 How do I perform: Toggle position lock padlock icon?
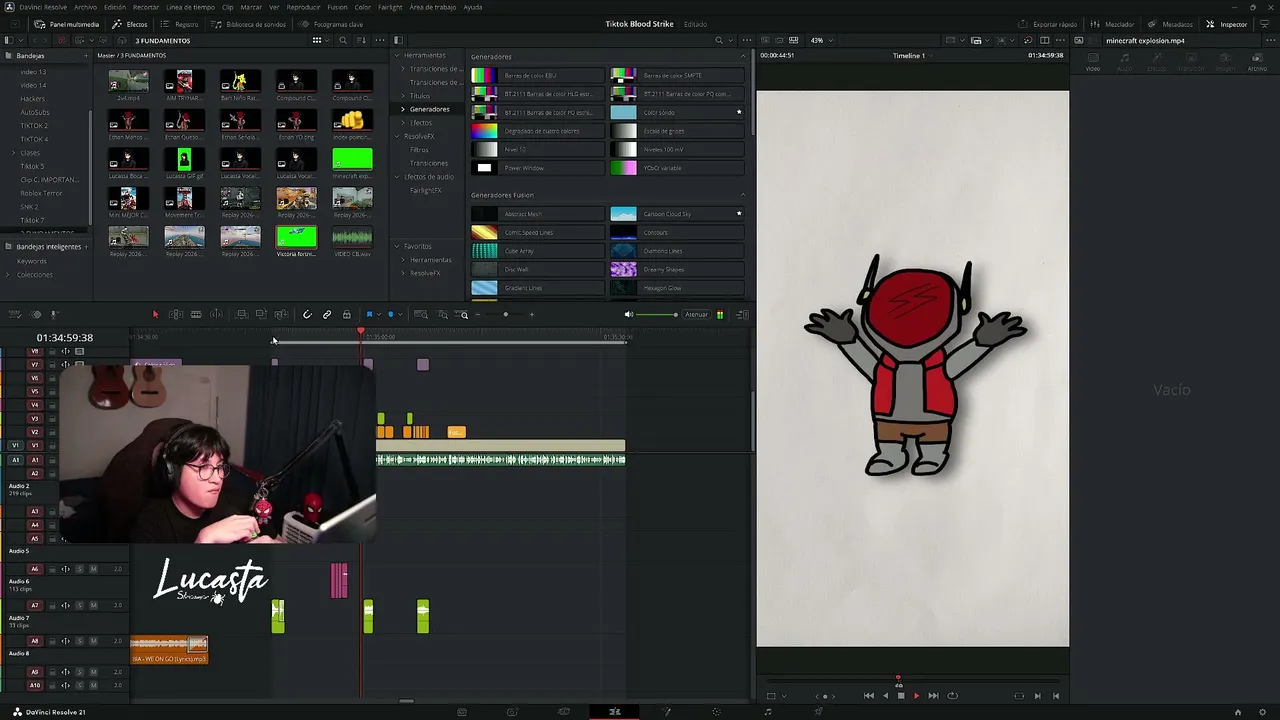point(347,315)
